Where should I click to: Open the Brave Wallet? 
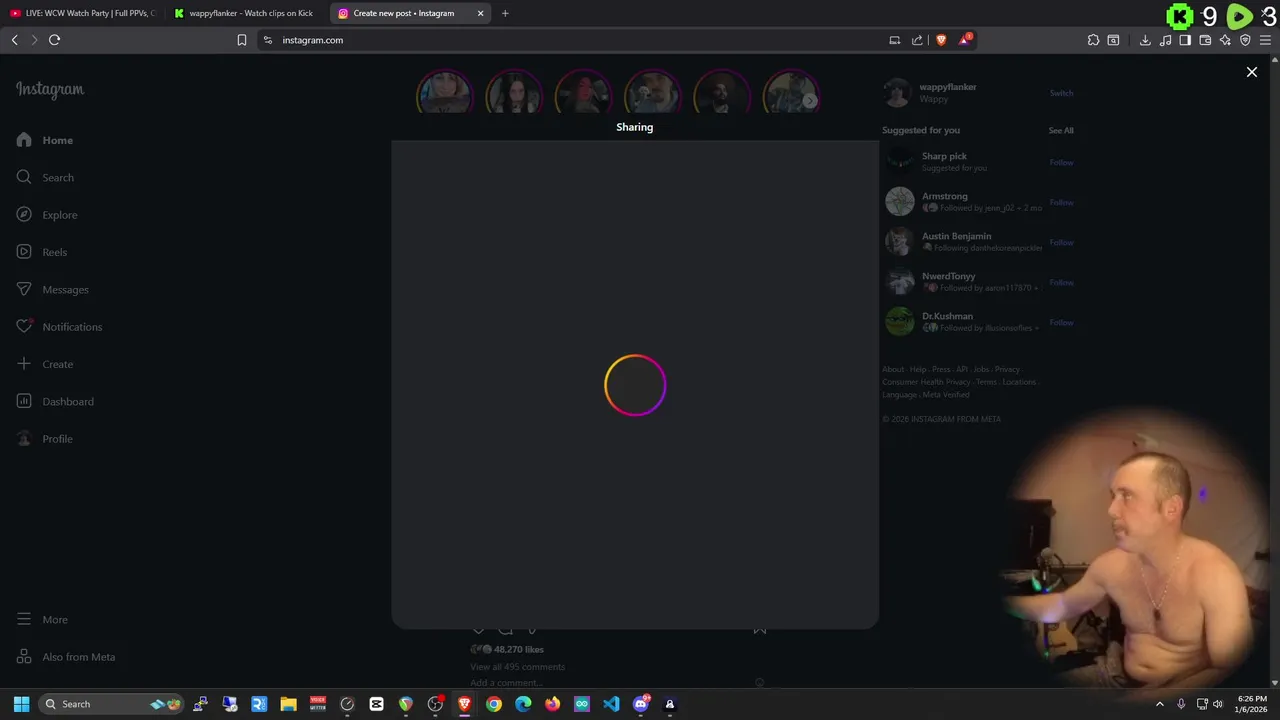click(x=1205, y=40)
